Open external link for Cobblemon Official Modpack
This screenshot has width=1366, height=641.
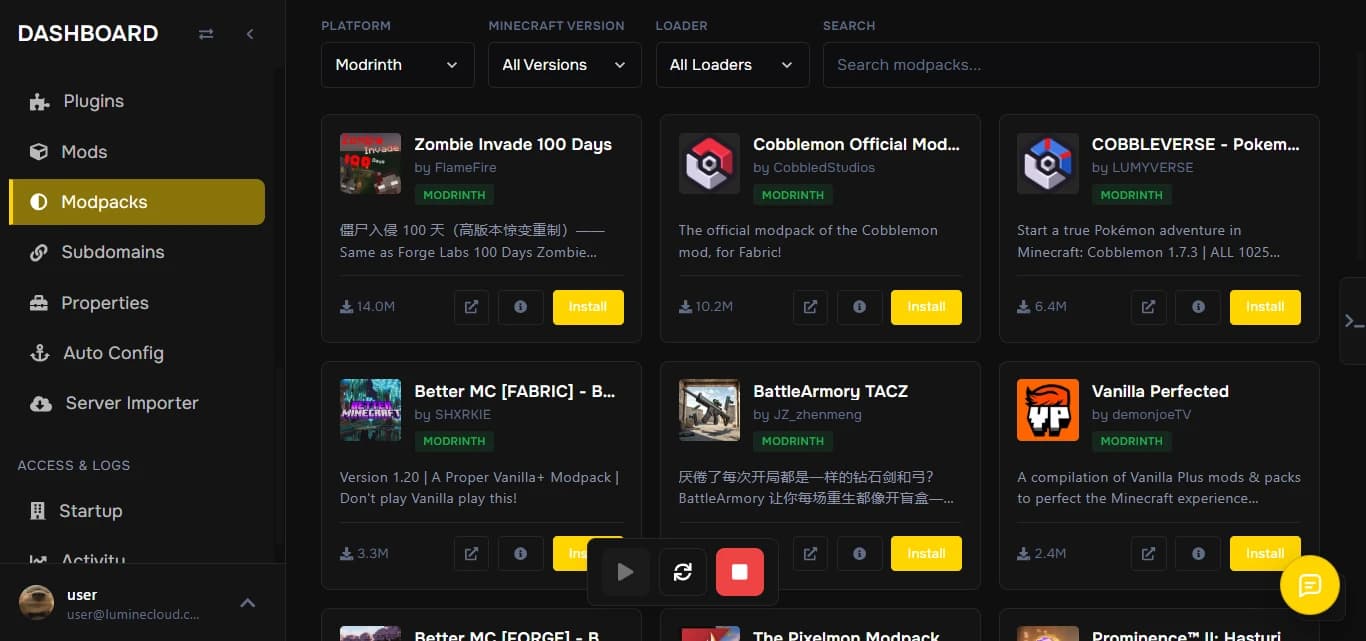(x=810, y=307)
